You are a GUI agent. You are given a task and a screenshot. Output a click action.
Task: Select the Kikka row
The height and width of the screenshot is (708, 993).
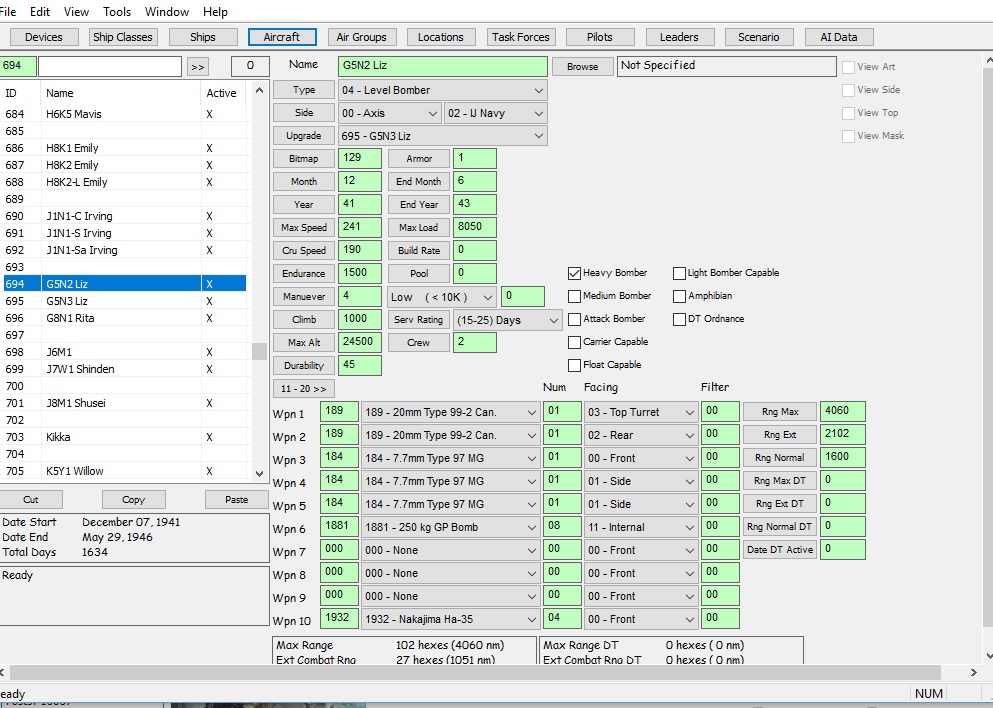click(x=124, y=437)
